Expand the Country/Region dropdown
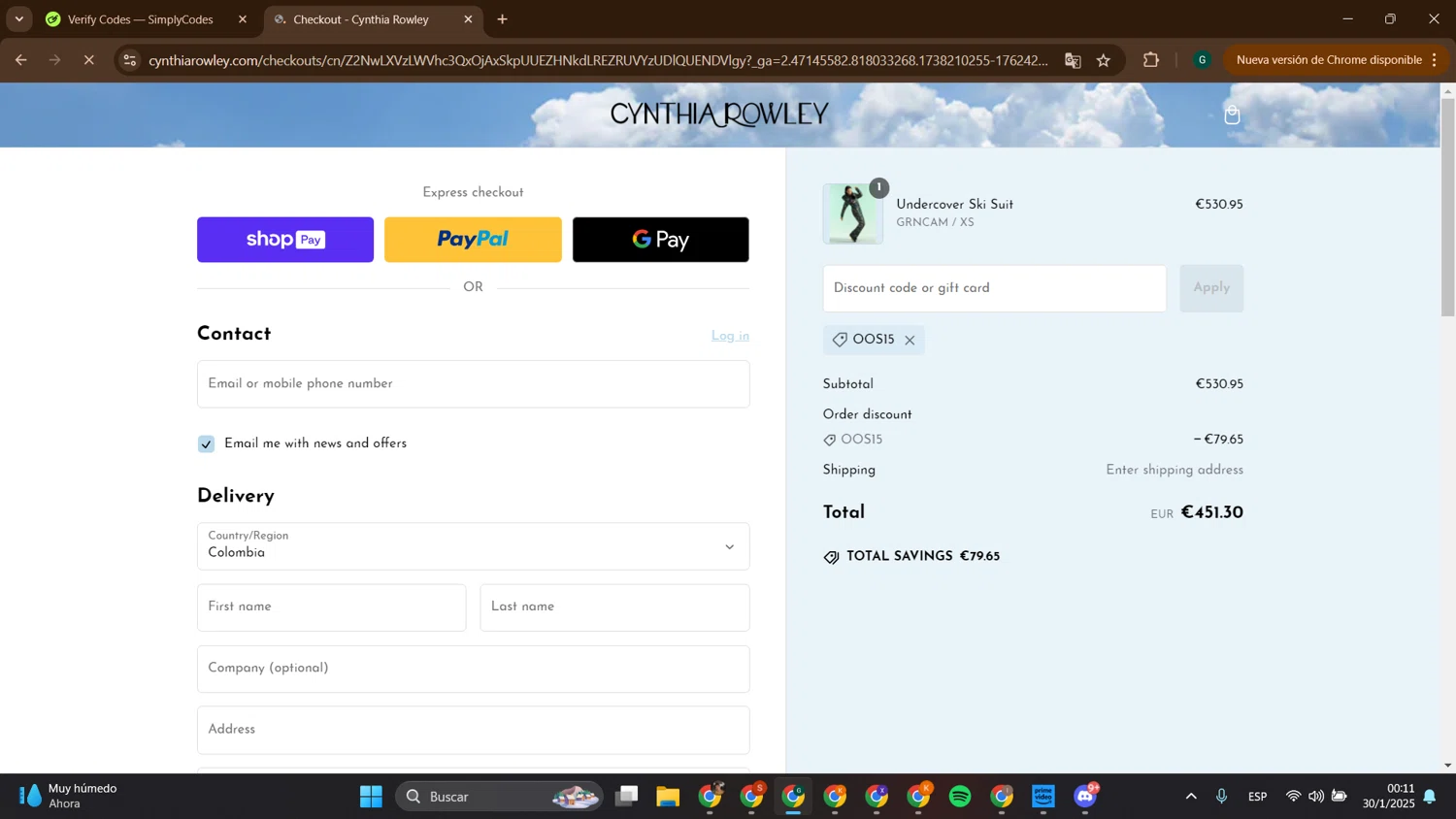The image size is (1456, 819). tap(473, 546)
